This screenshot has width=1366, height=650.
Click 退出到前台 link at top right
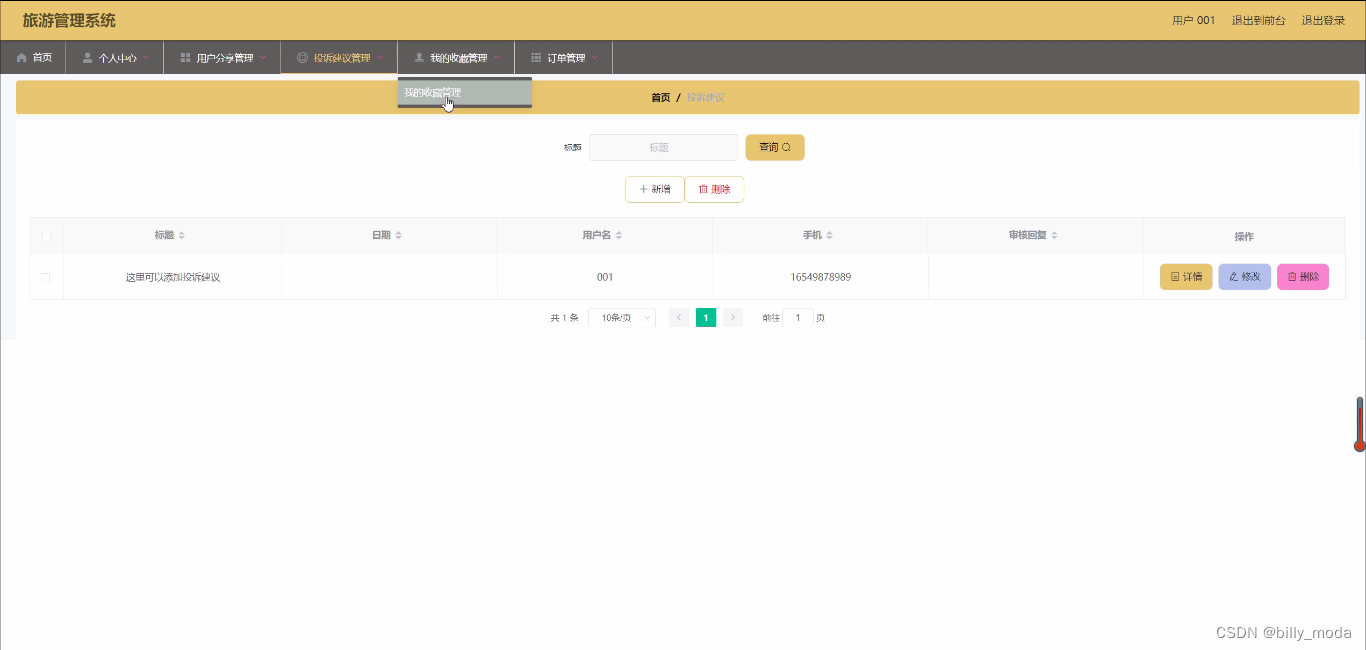click(x=1259, y=20)
